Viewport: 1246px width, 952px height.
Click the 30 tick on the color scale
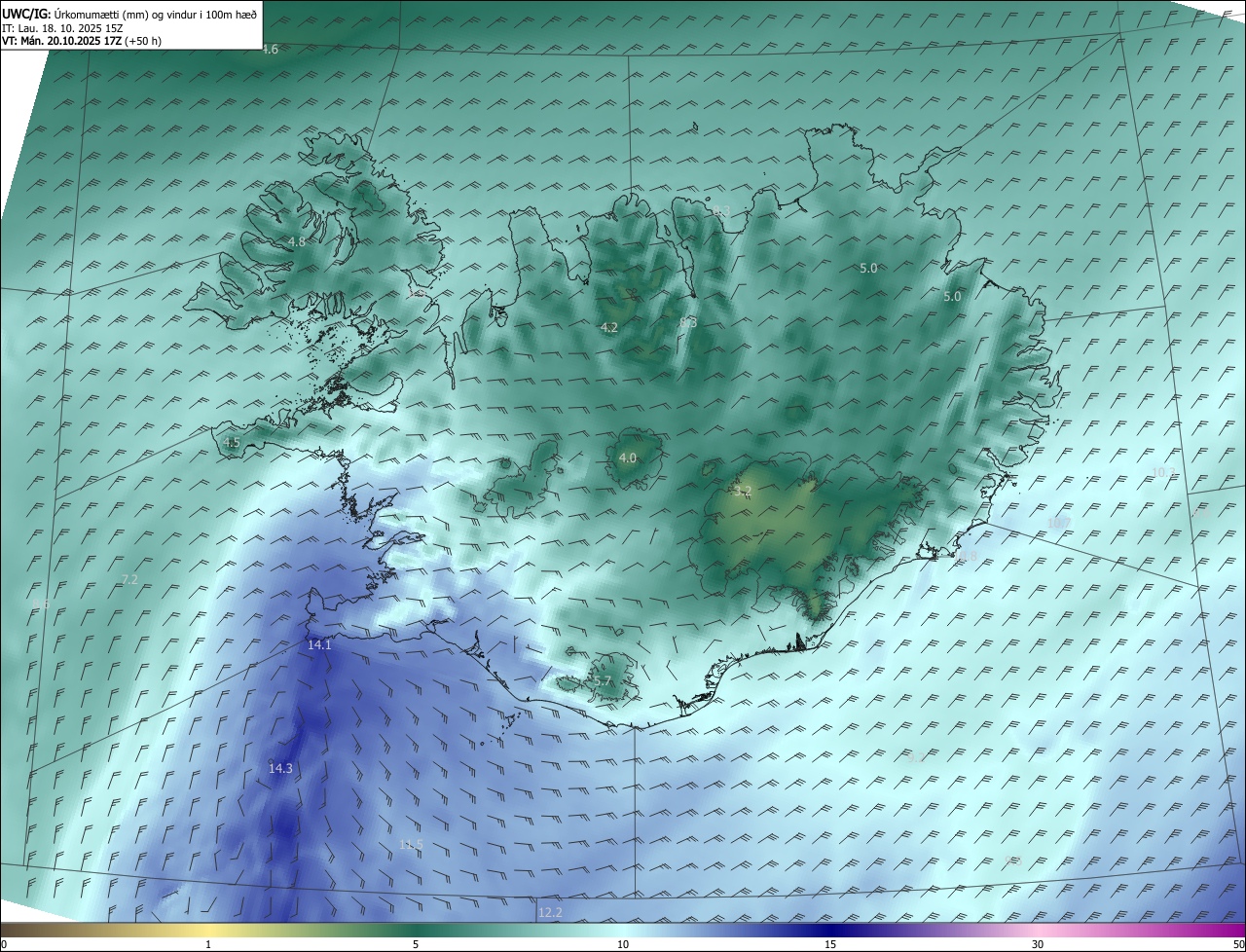click(x=1038, y=945)
